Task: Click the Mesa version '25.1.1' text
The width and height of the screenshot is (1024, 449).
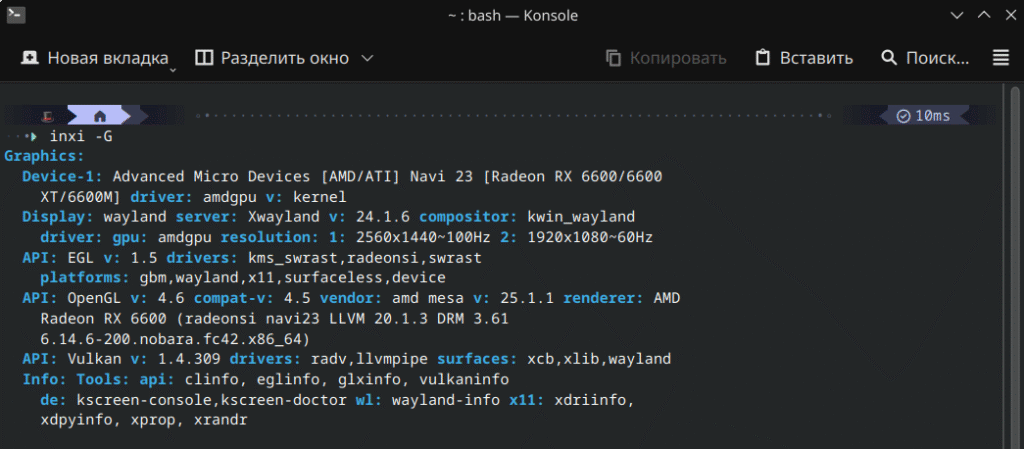Action: [x=526, y=298]
